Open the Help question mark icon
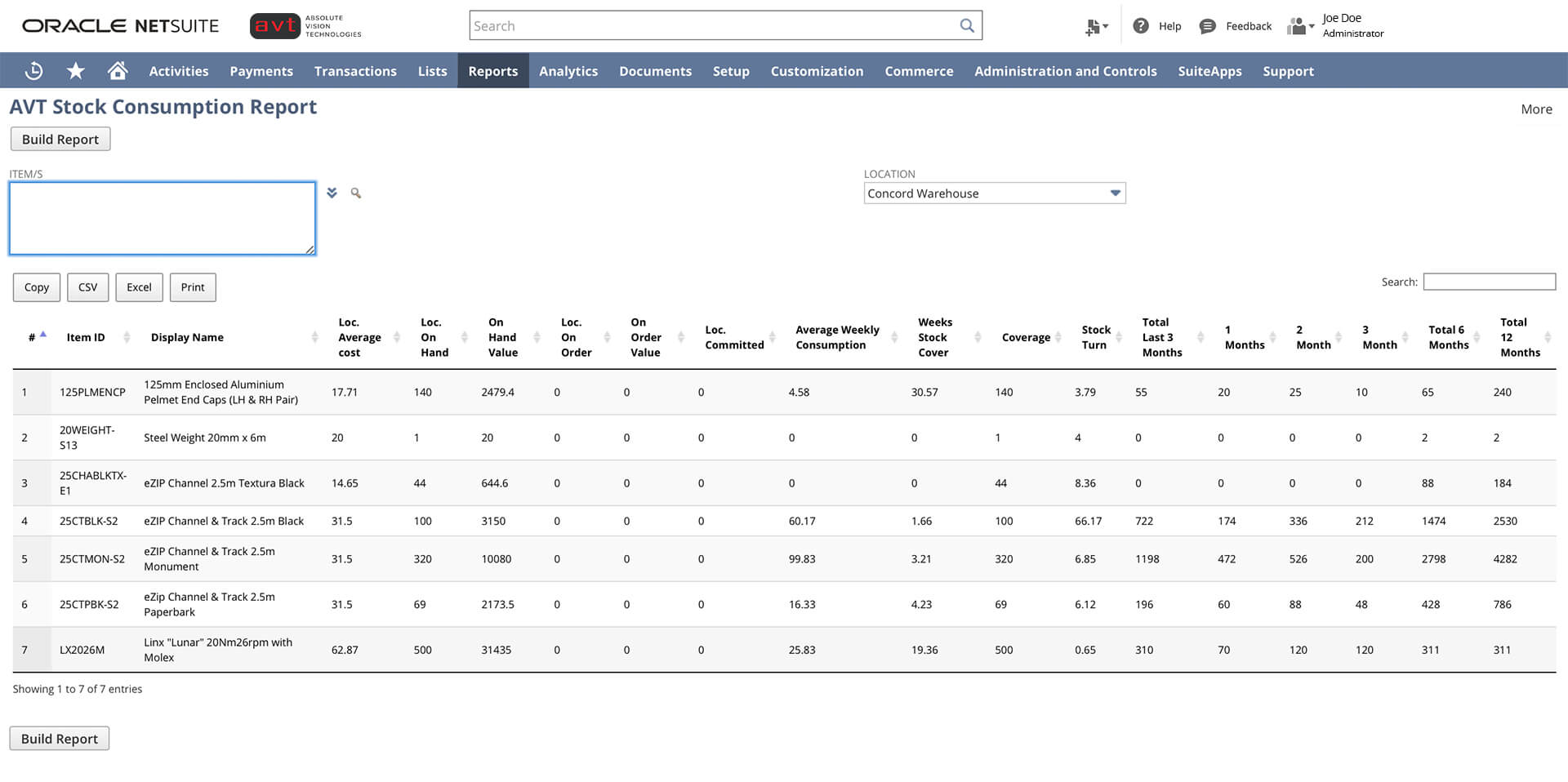 click(x=1141, y=26)
